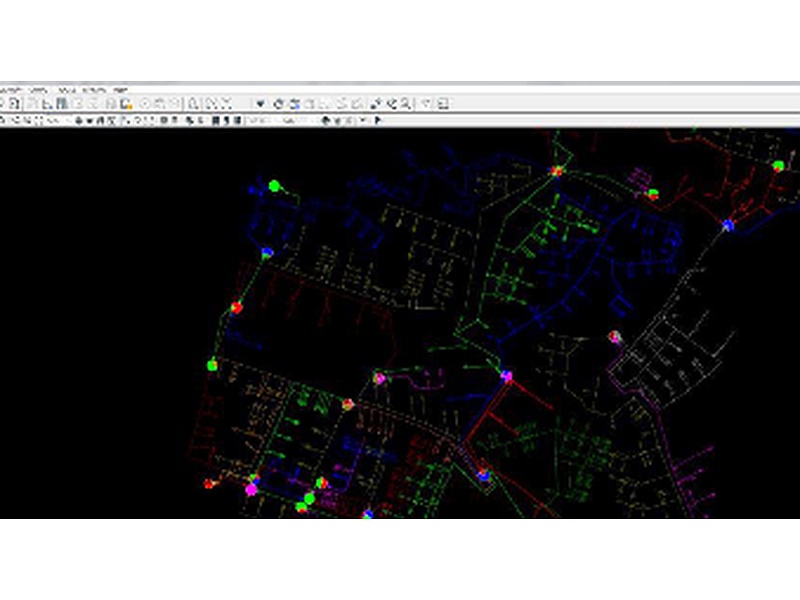Click the first icon in the top toolbar
800x600 pixels.
[4, 103]
